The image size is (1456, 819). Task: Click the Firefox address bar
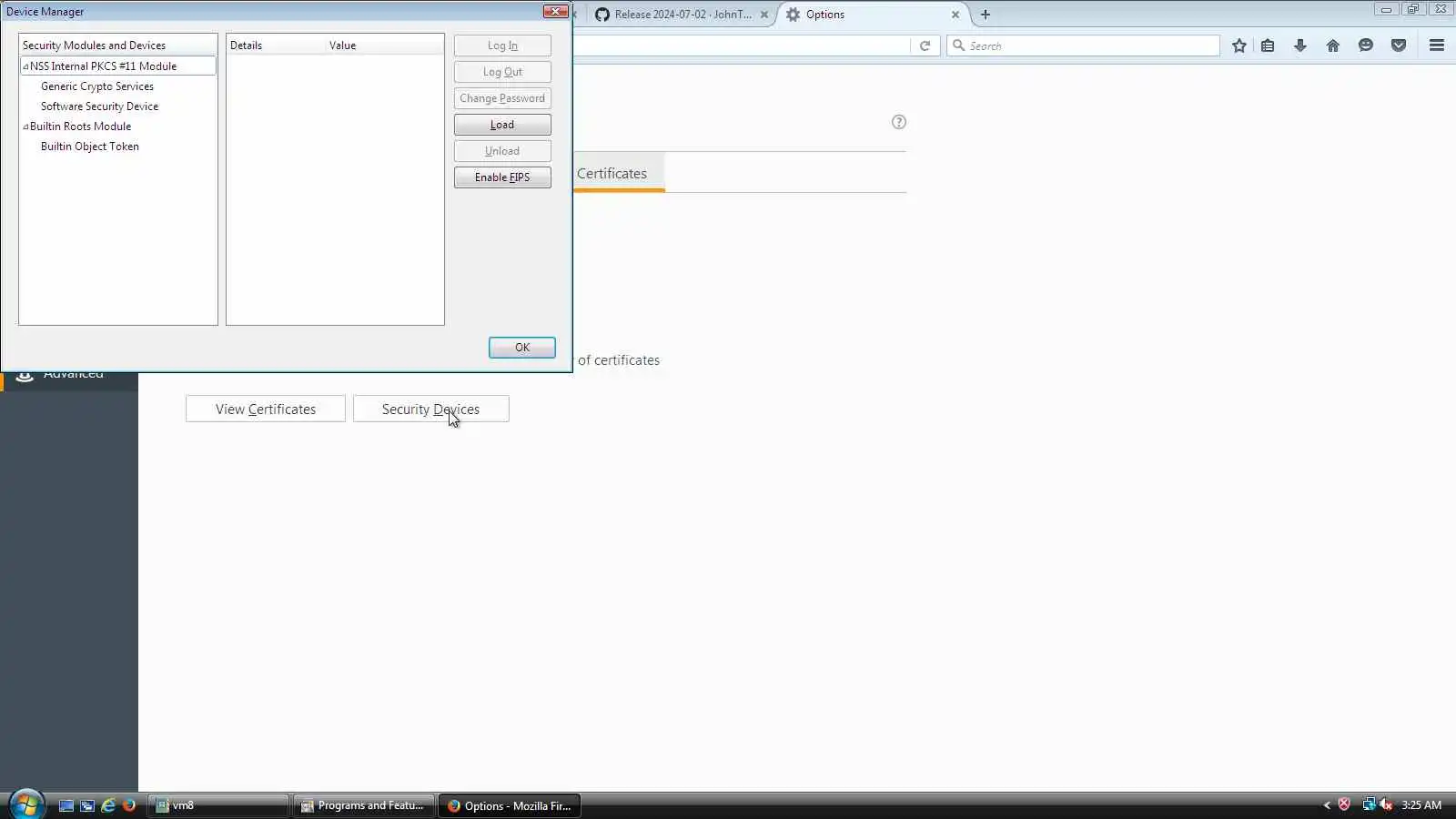742,45
